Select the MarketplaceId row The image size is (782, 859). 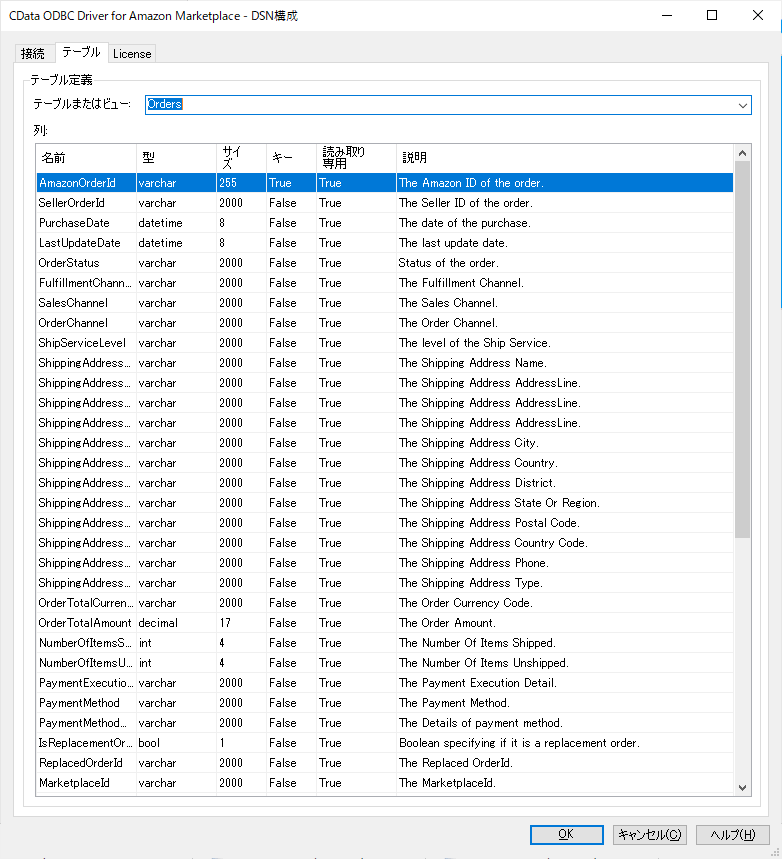click(x=385, y=783)
